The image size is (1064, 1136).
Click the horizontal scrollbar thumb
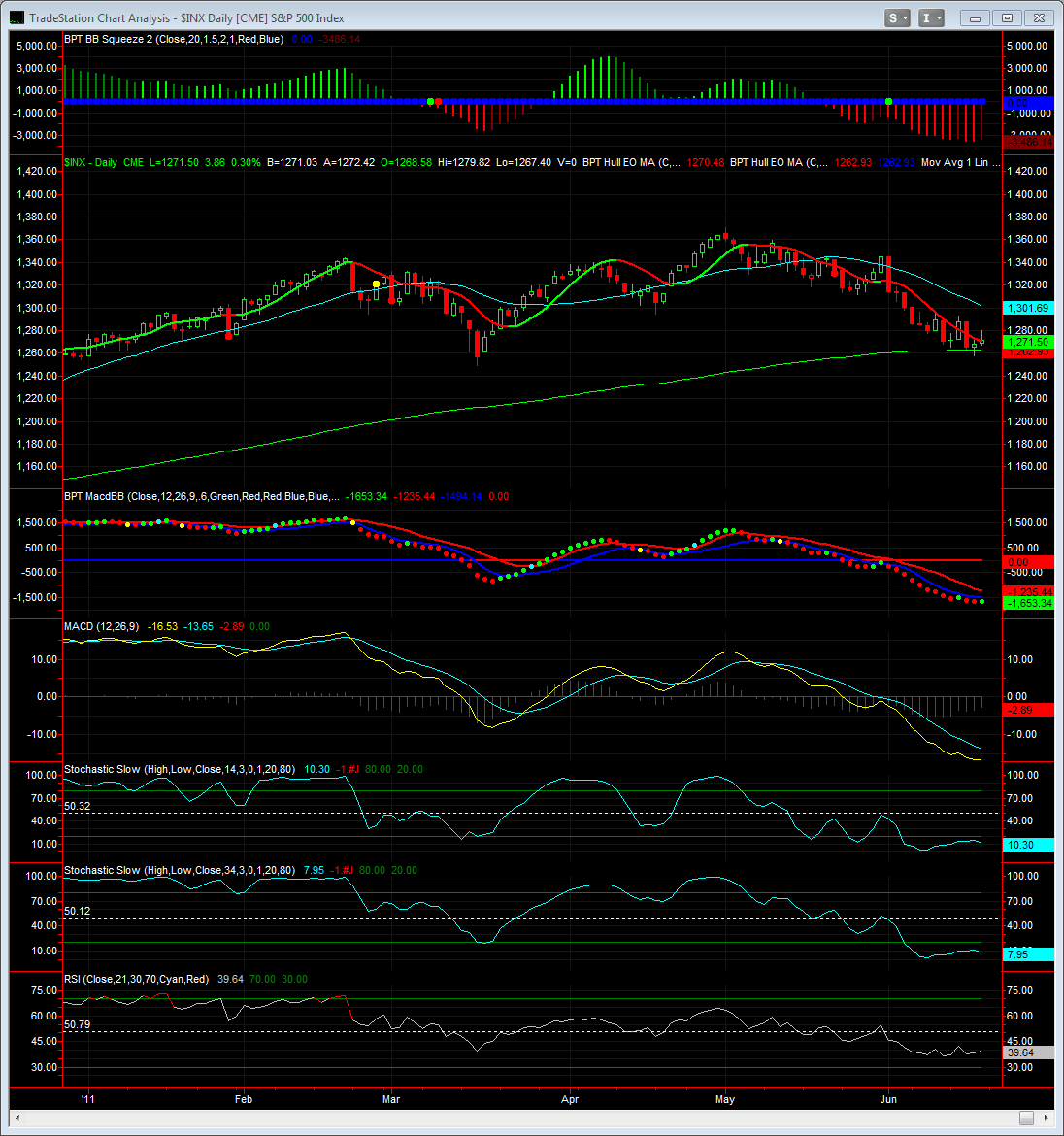tap(1026, 1118)
